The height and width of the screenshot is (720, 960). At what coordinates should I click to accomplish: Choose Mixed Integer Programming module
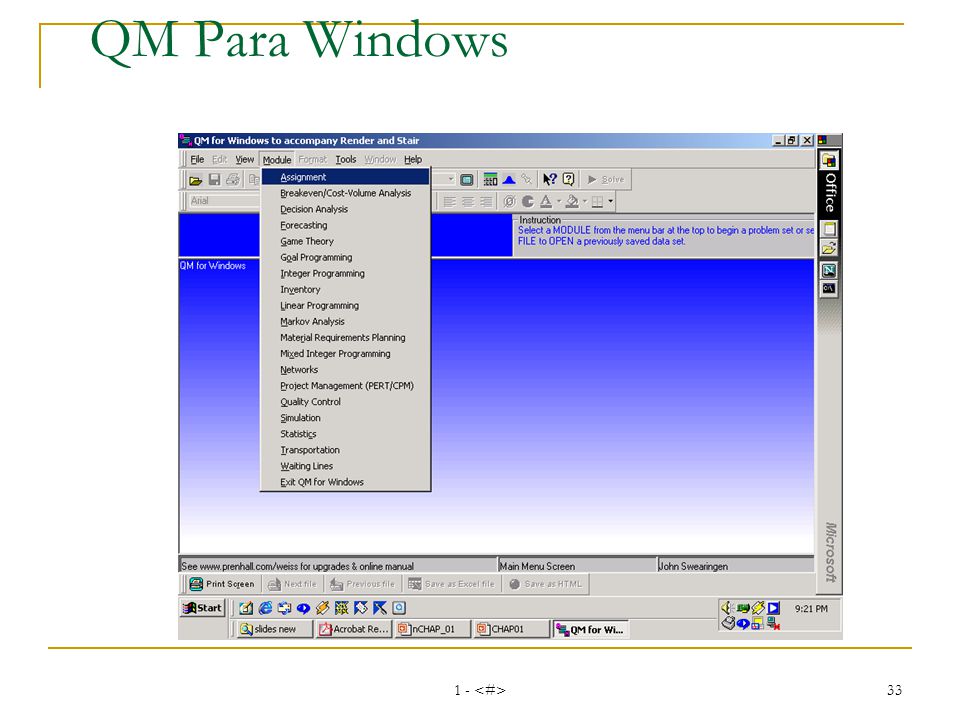(345, 353)
